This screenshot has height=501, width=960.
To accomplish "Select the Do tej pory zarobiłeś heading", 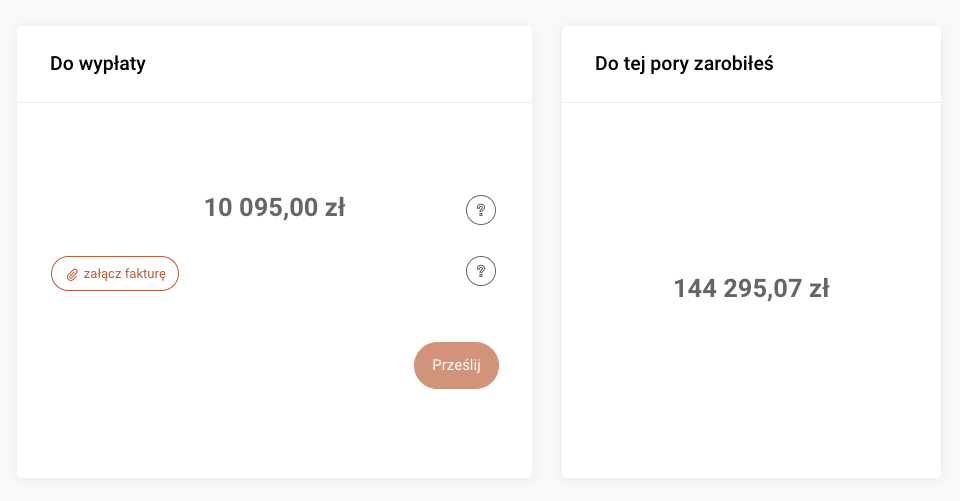I will coord(684,64).
